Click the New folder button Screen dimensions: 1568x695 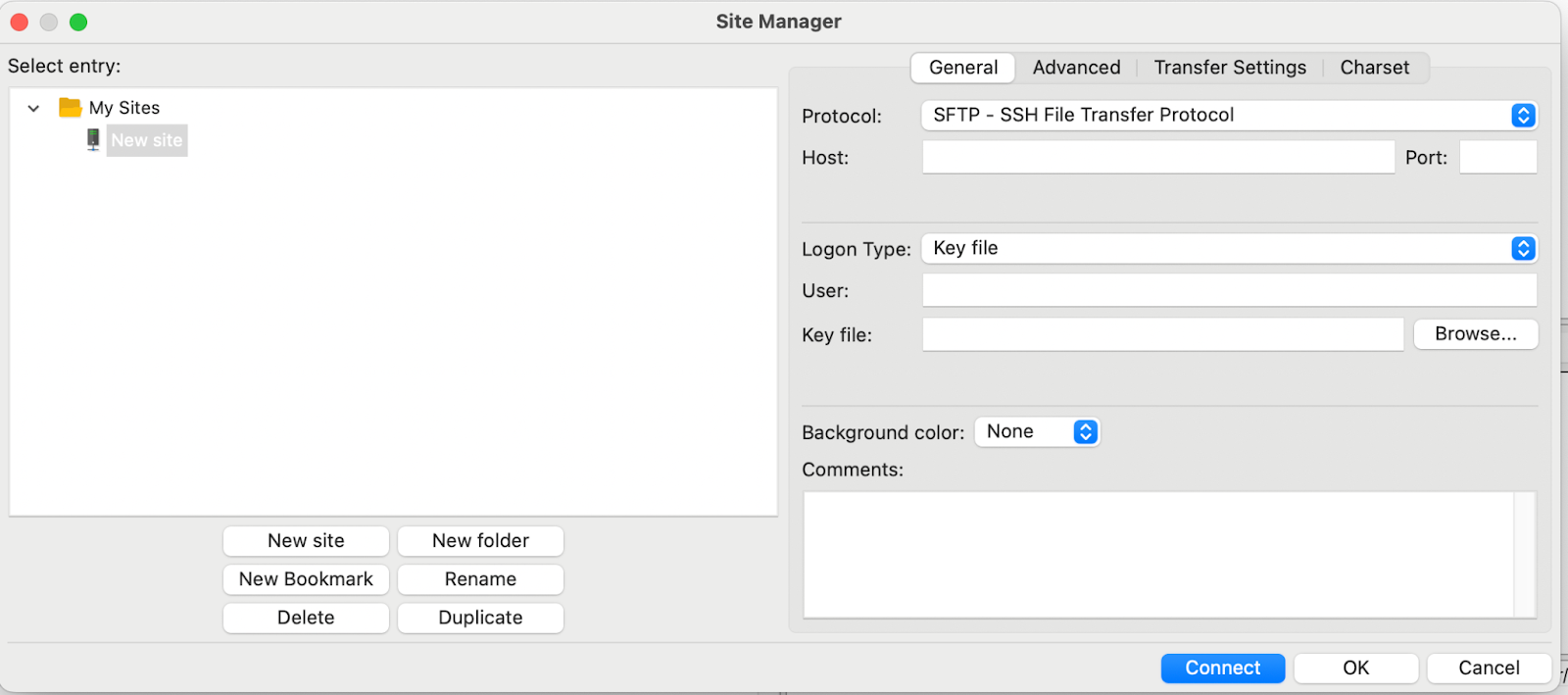(480, 541)
